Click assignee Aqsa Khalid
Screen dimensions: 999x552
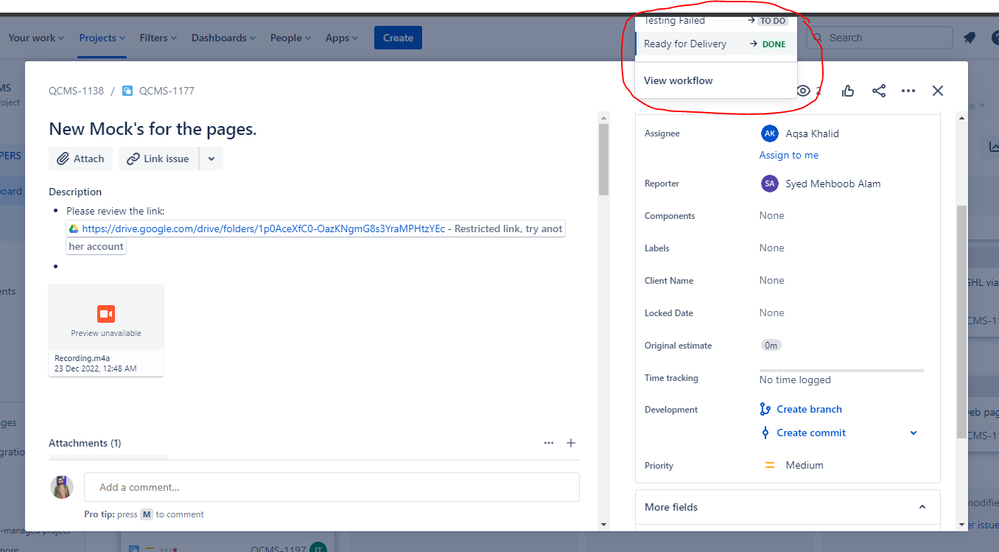click(x=800, y=133)
